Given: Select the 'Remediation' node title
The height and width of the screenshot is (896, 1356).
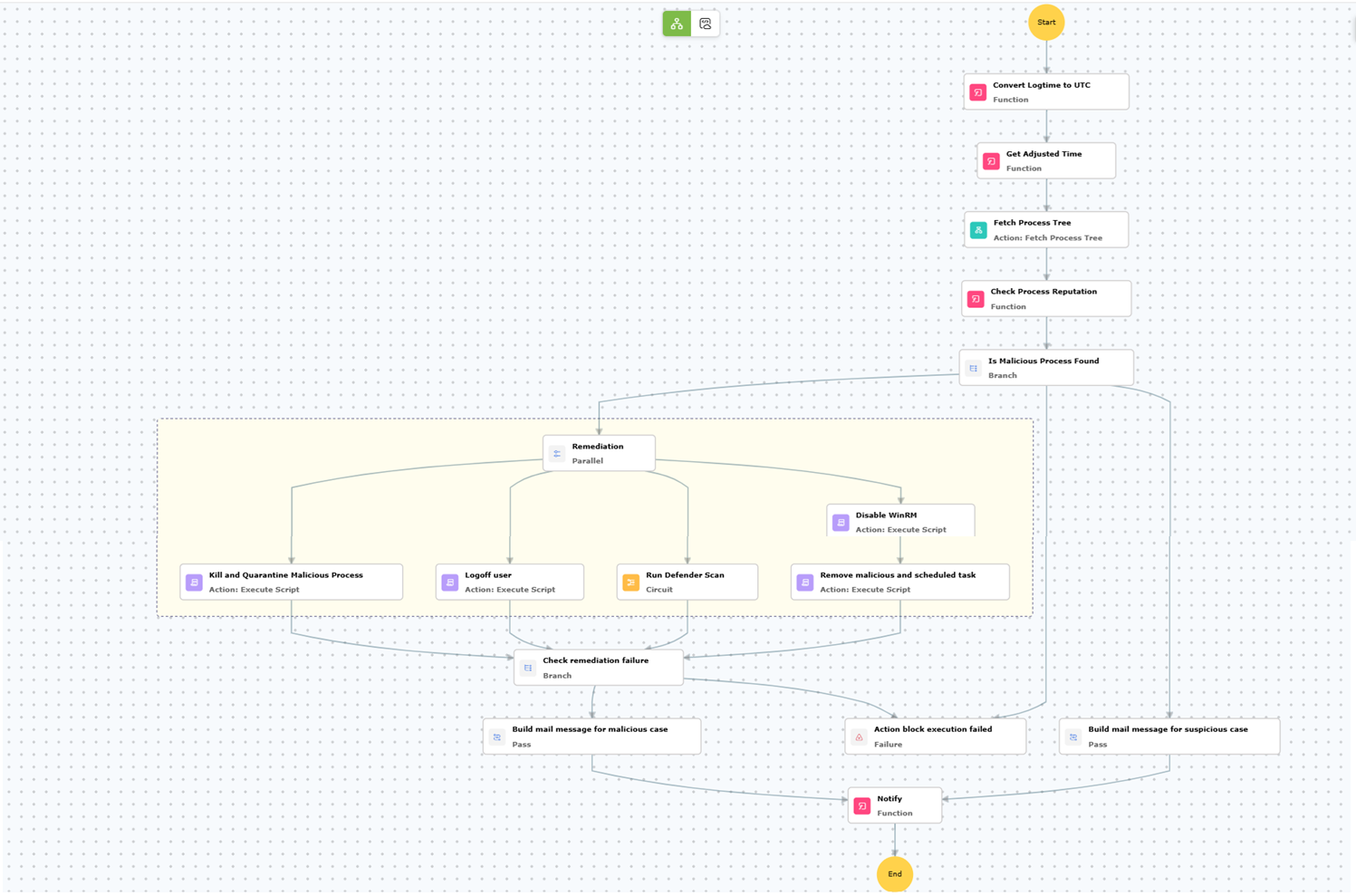Looking at the screenshot, I should point(598,447).
